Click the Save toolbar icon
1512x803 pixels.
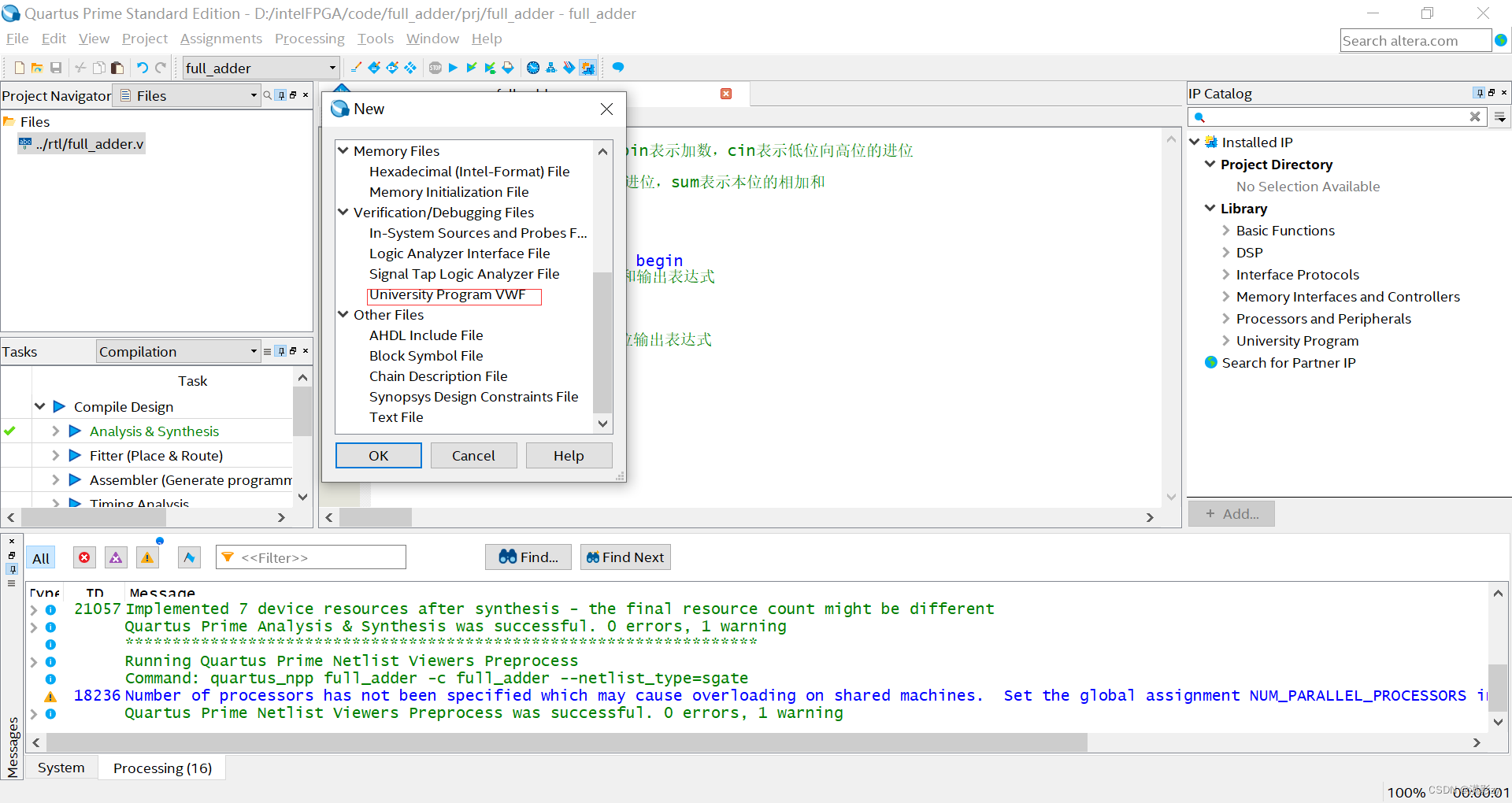[56, 68]
